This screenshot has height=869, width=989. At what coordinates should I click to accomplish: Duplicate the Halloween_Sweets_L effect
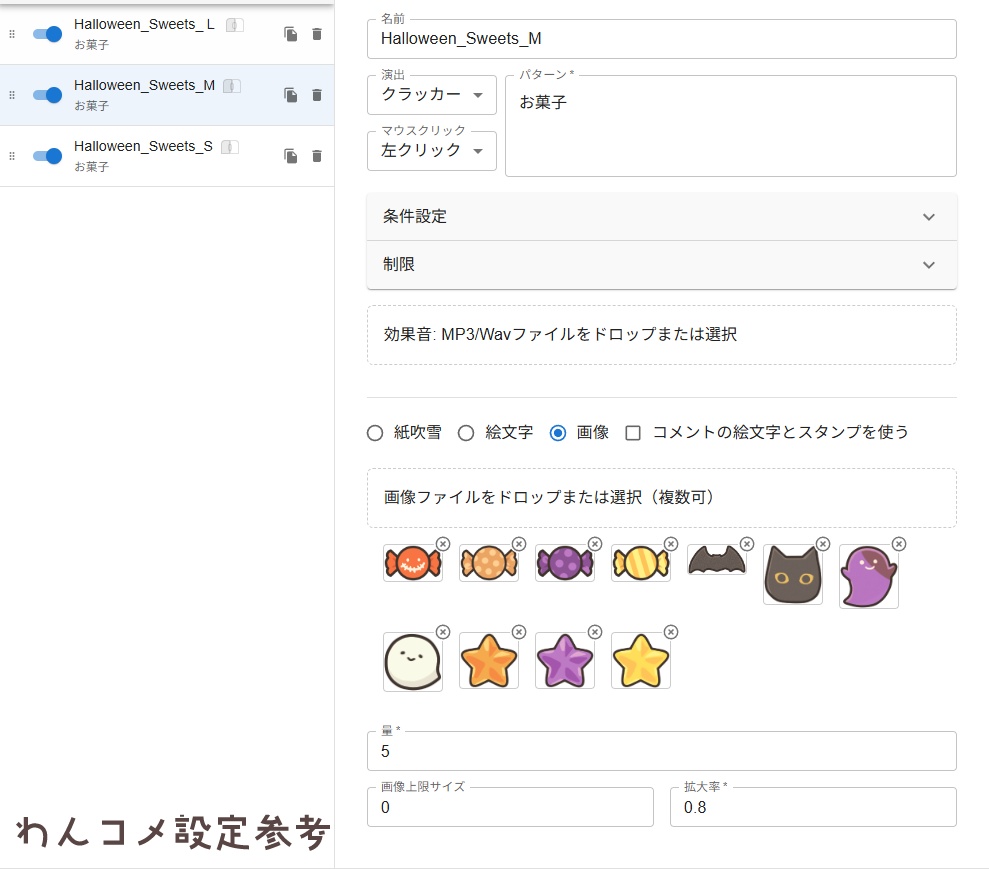pyautogui.click(x=289, y=34)
